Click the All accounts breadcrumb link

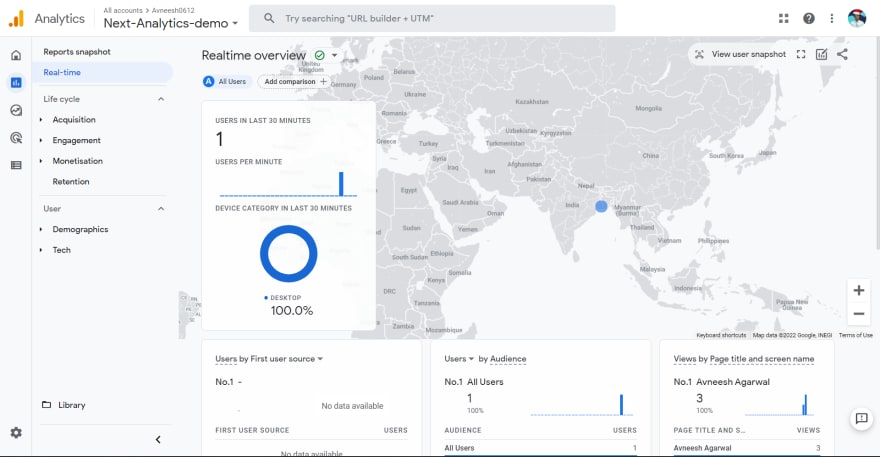point(123,10)
